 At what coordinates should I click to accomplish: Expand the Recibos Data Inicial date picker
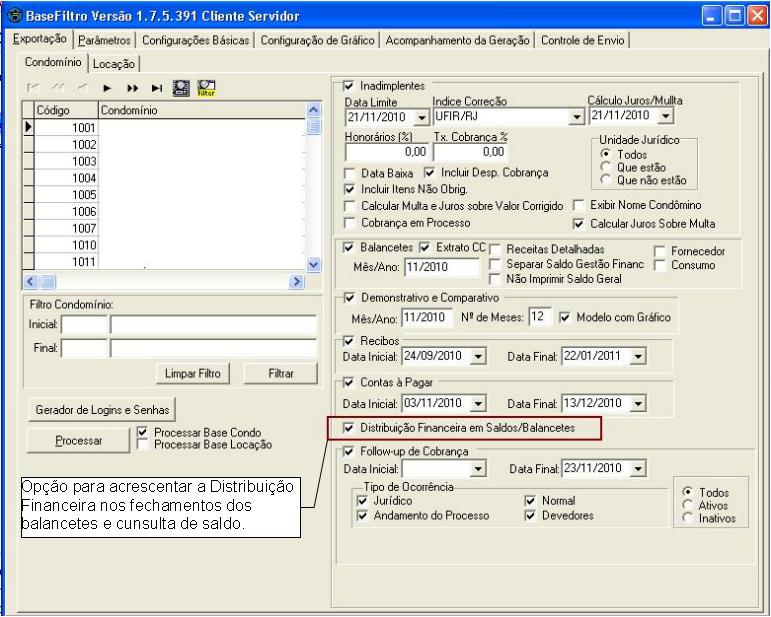pos(476,357)
